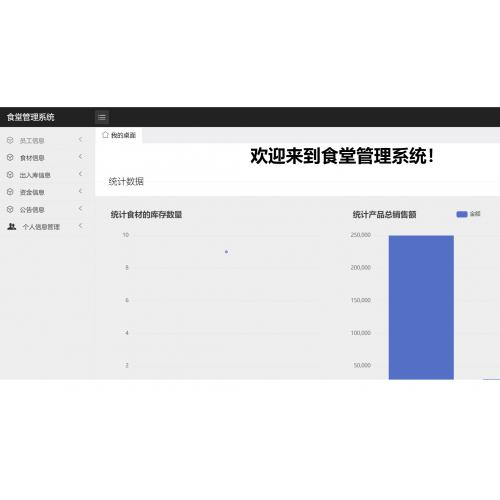Click the blue sales bar in chart
500x500 pixels.
[421, 307]
